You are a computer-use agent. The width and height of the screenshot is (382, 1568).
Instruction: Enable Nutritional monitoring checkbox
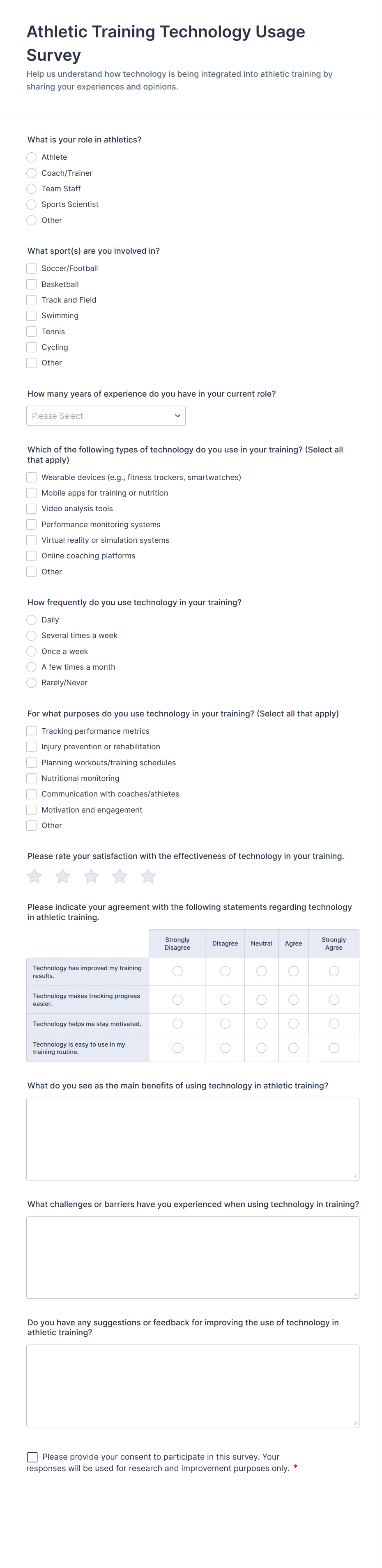click(31, 778)
